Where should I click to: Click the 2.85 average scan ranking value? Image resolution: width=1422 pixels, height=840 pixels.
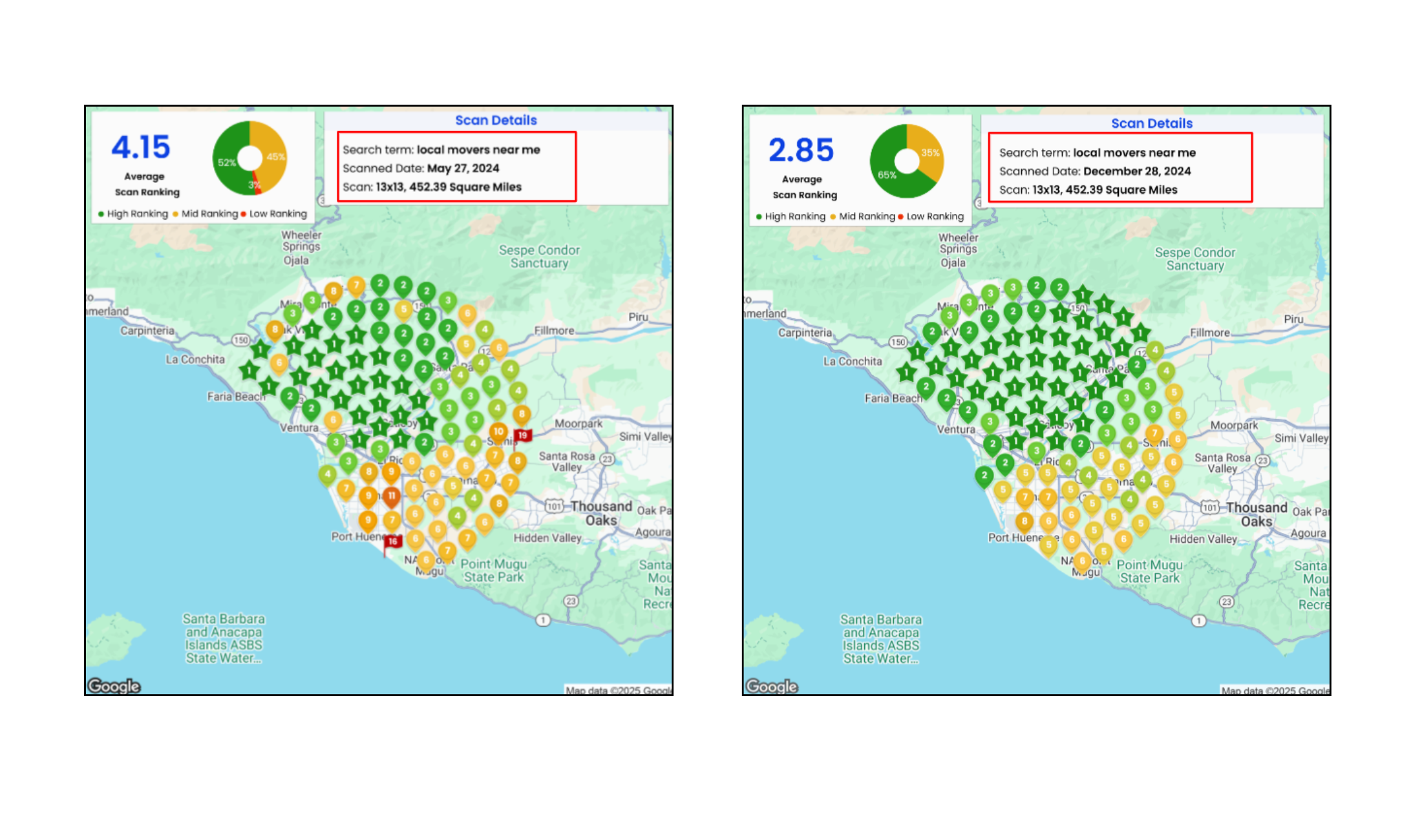coord(801,150)
